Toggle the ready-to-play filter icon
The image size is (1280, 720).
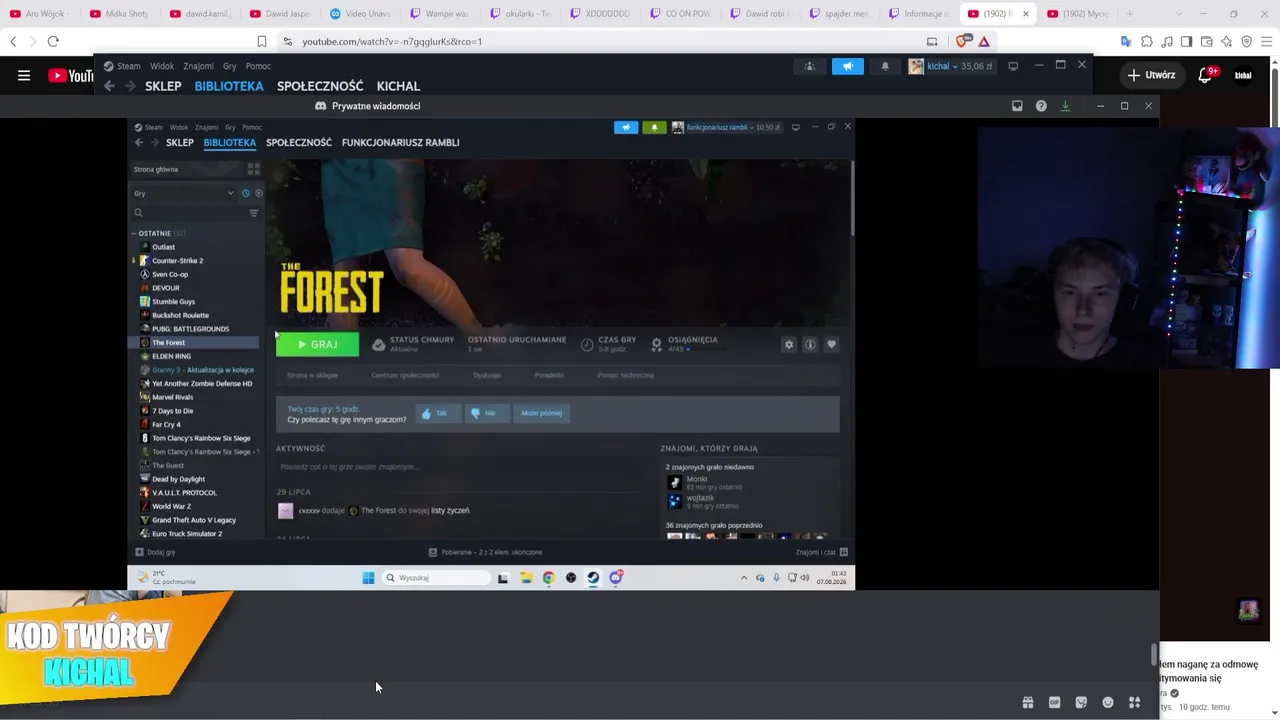pos(258,193)
